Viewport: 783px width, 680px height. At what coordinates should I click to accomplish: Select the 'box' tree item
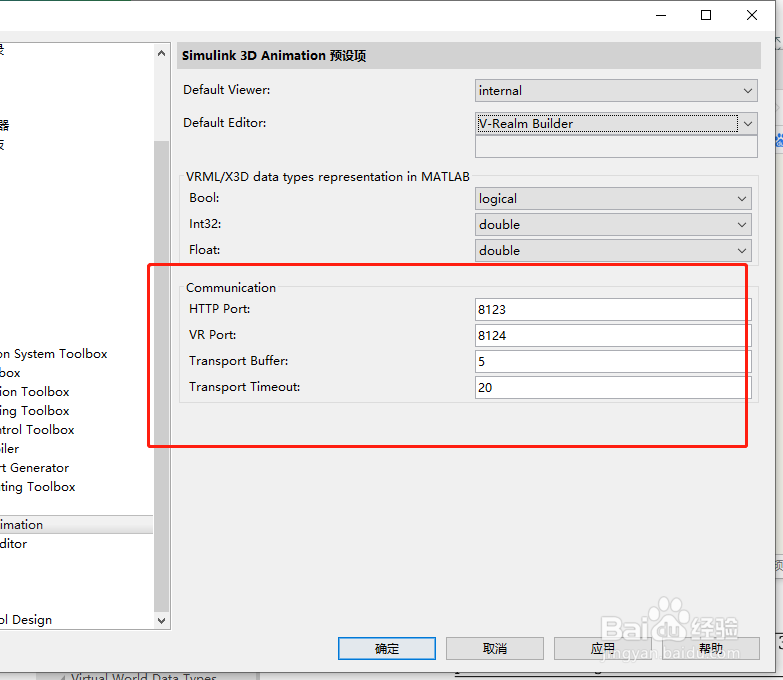[10, 373]
